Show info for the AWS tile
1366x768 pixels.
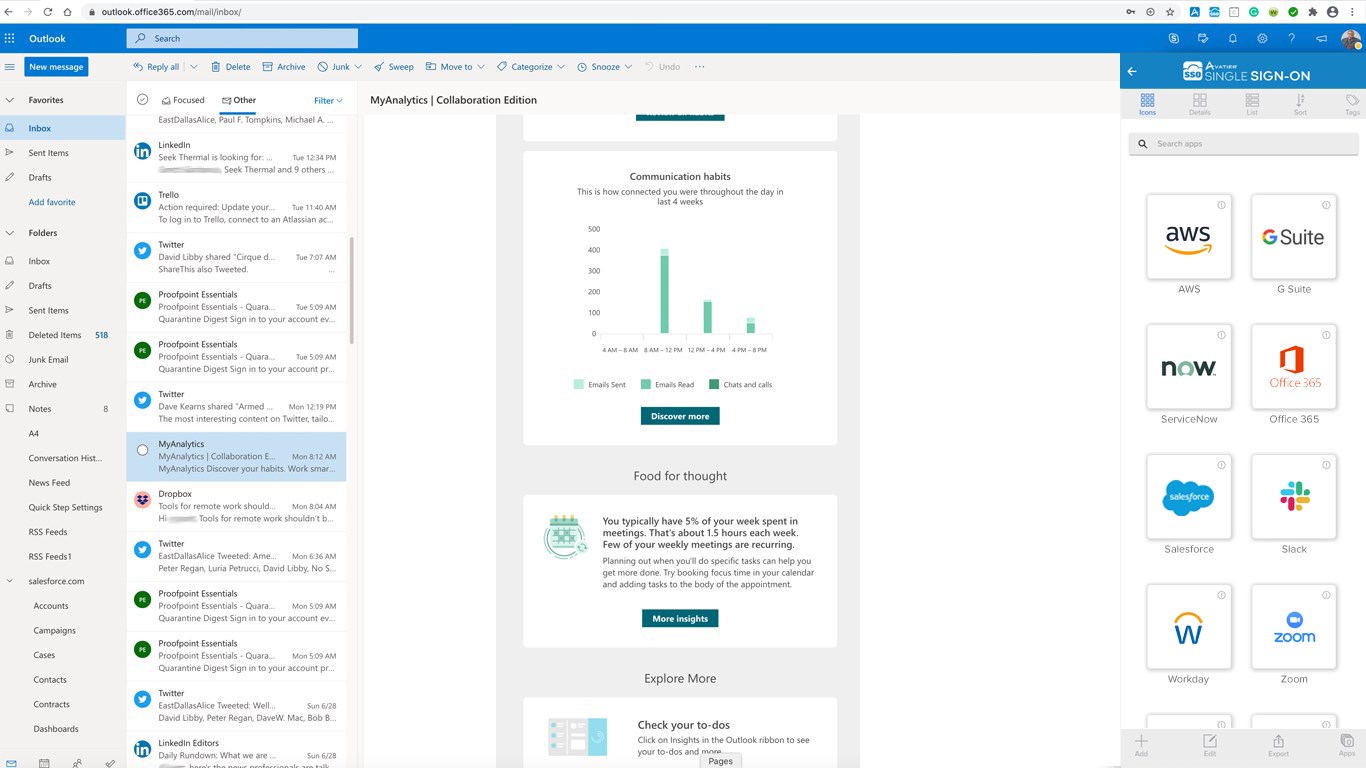point(1222,205)
